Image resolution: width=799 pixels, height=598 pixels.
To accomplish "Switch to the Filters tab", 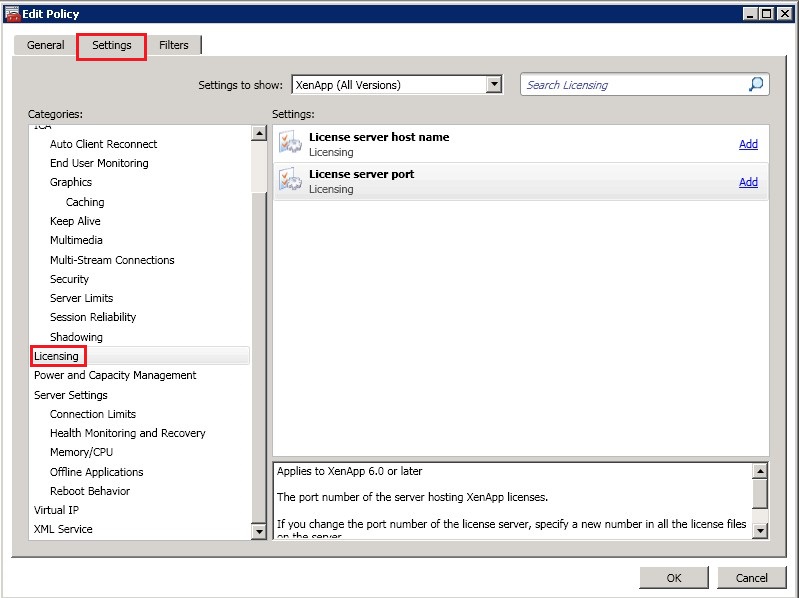I will [174, 45].
